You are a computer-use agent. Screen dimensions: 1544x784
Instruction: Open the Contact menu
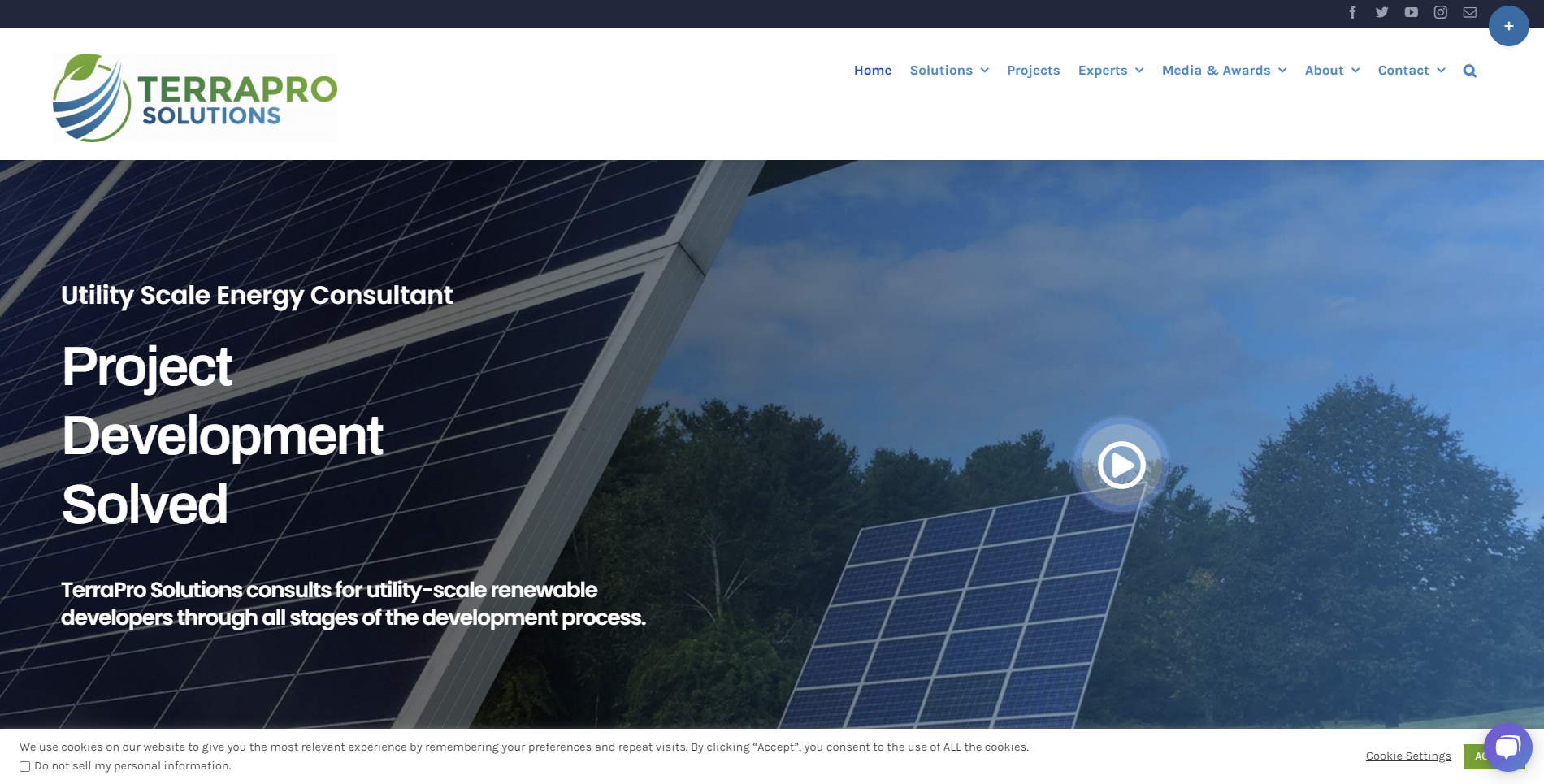point(1411,70)
